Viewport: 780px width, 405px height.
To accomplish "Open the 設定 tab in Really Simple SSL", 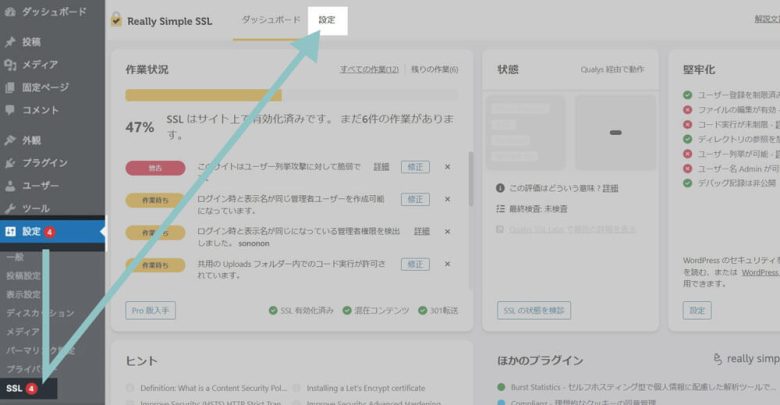I will pyautogui.click(x=327, y=20).
